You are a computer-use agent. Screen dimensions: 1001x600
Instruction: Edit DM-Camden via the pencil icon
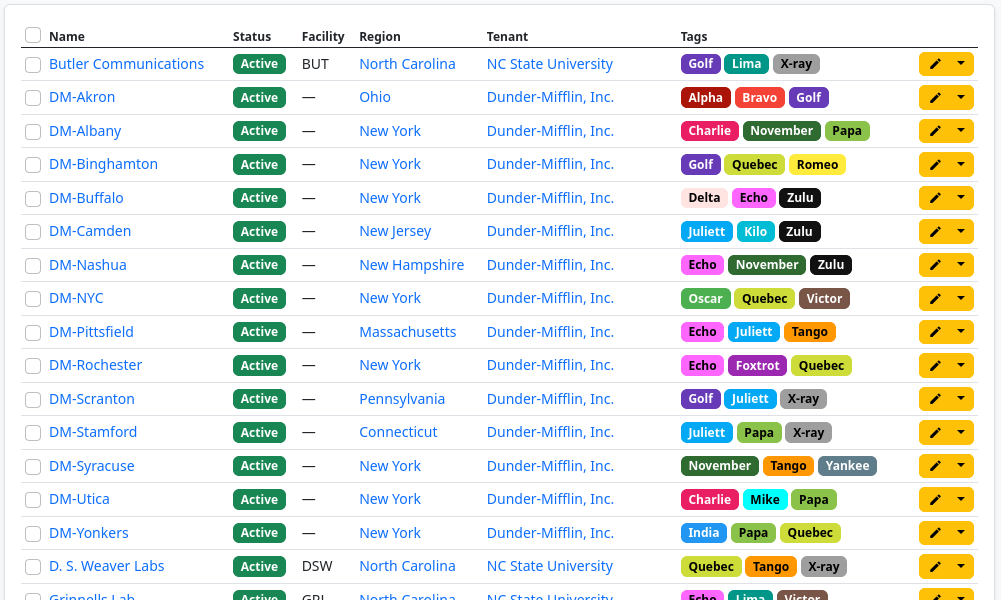pyautogui.click(x=935, y=232)
